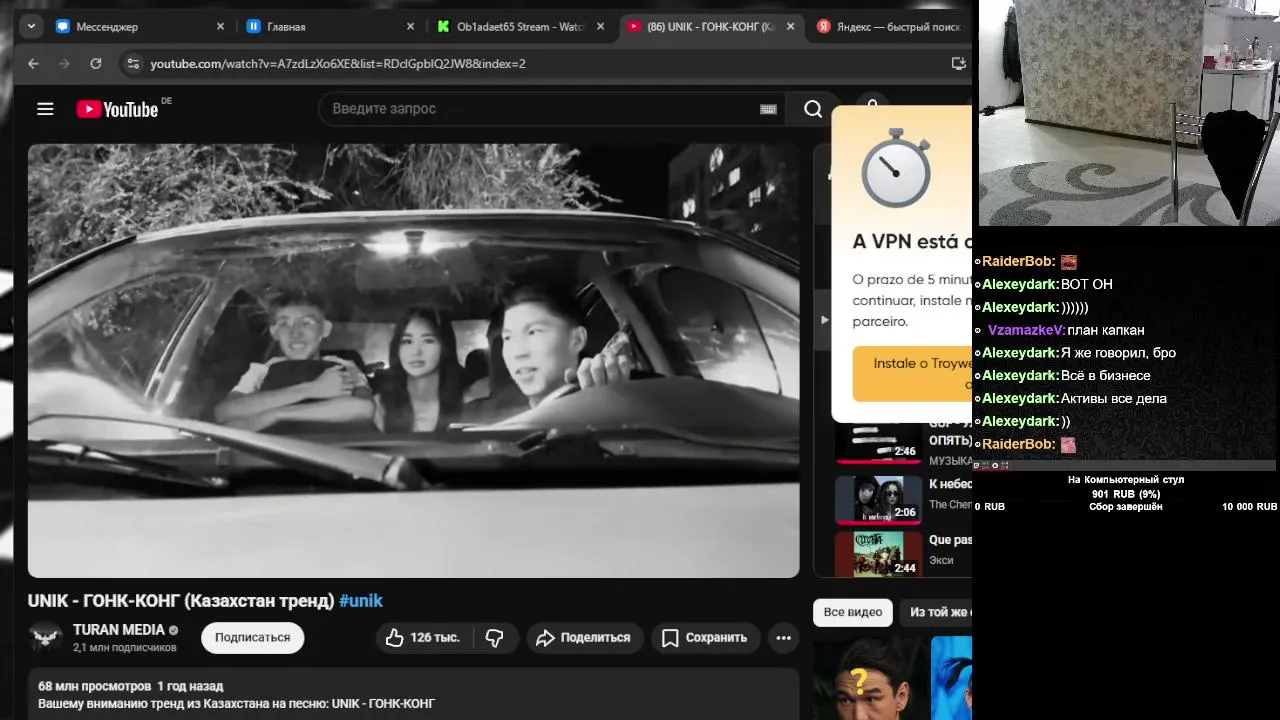Reload the page with the refresh icon
Image resolution: width=1280 pixels, height=720 pixels.
(95, 63)
